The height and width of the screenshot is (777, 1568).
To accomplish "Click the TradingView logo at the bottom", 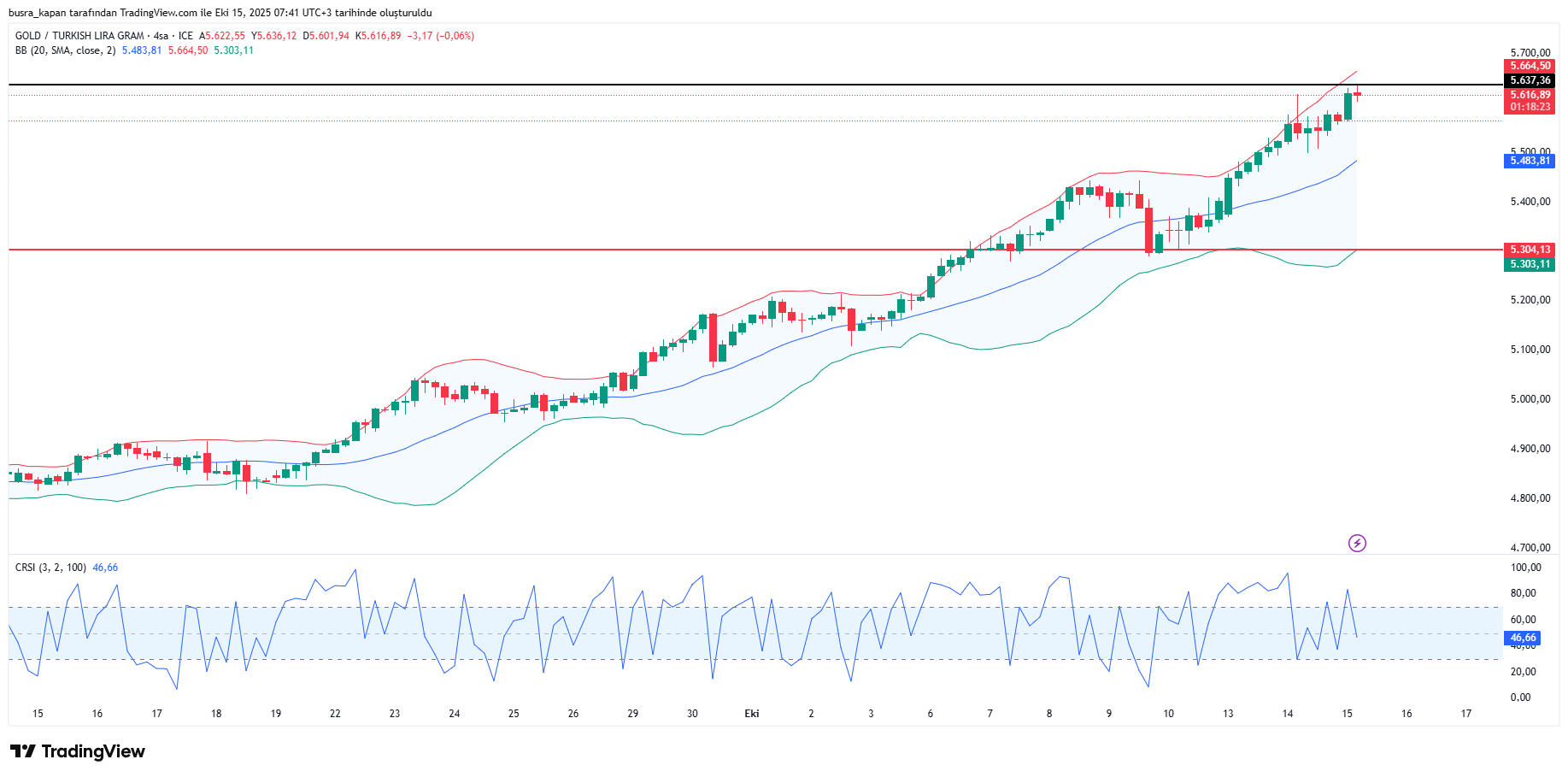I will point(78,751).
